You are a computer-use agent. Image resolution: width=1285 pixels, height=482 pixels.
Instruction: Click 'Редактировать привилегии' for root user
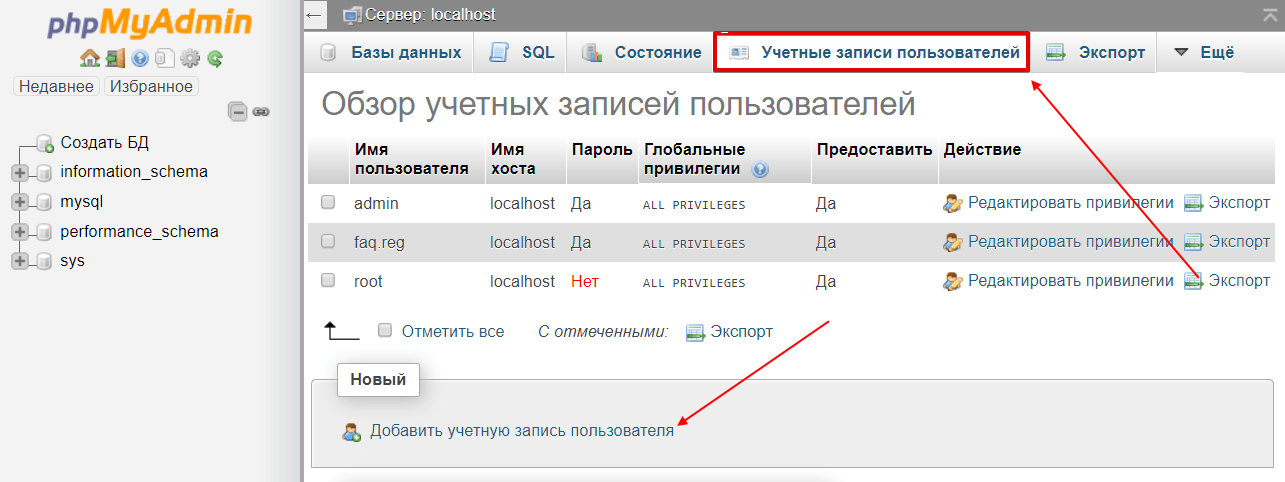[1070, 282]
